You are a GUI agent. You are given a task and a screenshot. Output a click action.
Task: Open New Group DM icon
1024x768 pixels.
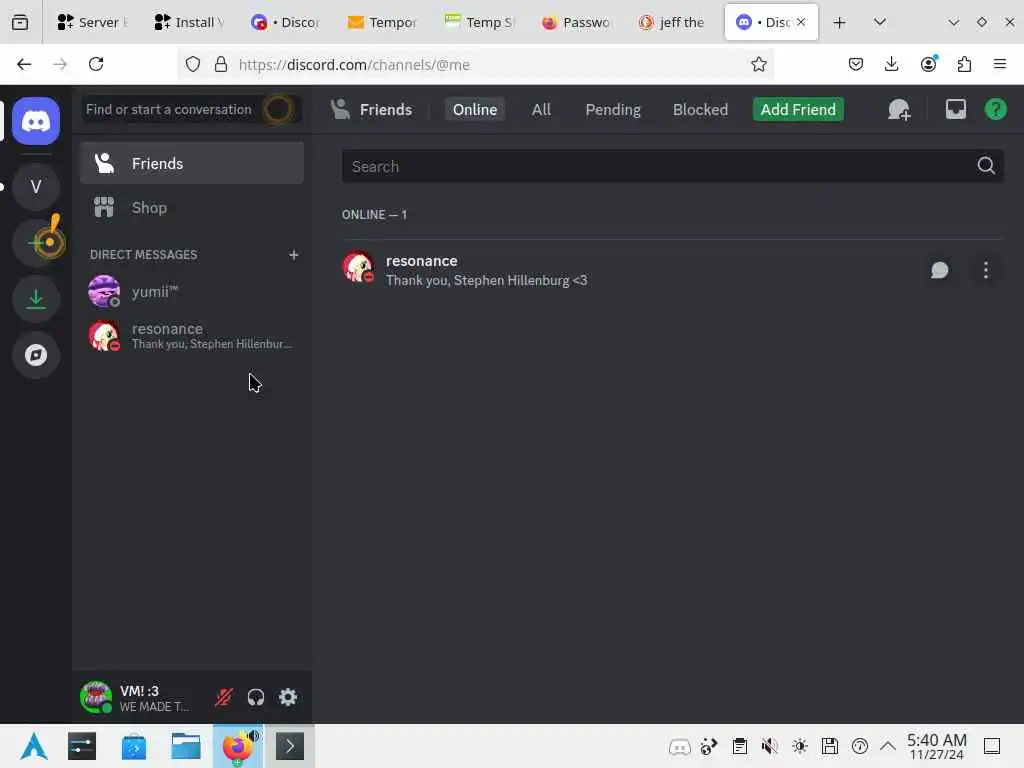click(x=899, y=109)
